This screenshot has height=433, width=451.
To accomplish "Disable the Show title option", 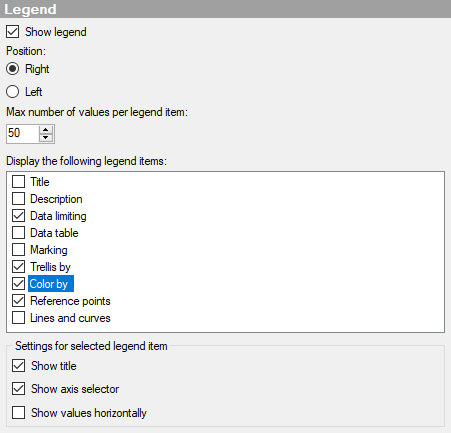I will pyautogui.click(x=18, y=366).
